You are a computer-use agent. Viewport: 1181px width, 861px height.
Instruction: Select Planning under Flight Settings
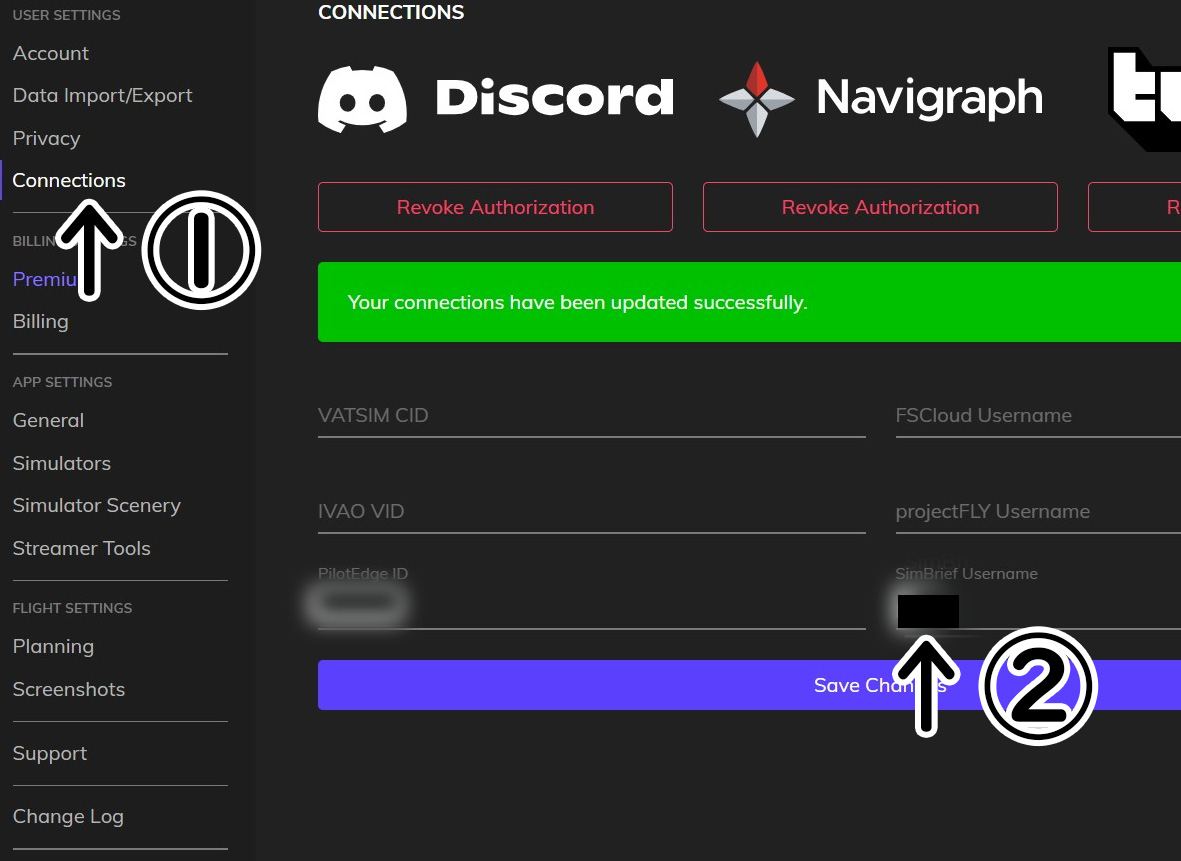point(53,646)
